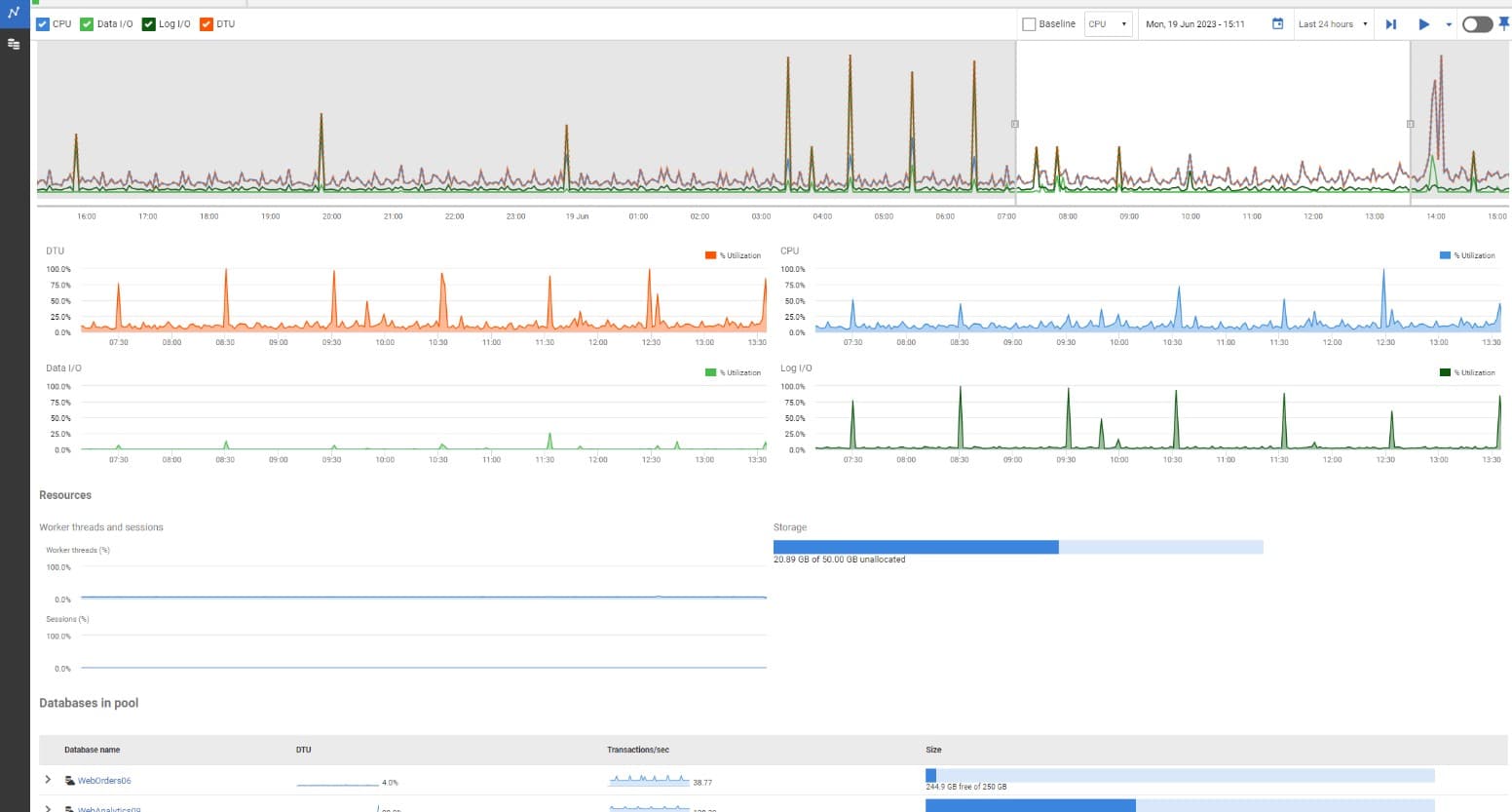
Task: Click the Storage usage bar
Action: click(x=1018, y=547)
